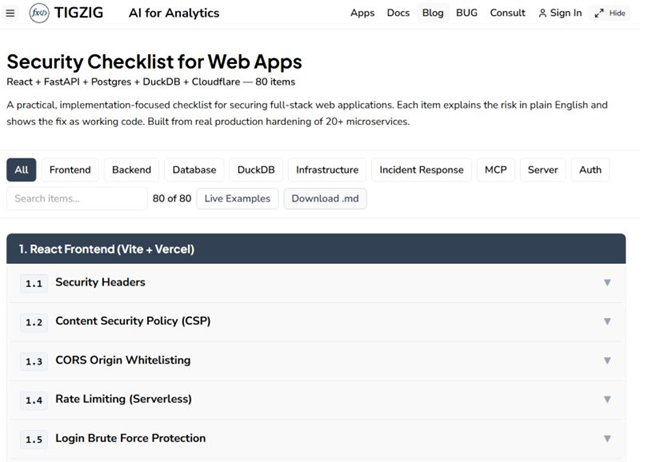Show Incident Response items
The height and width of the screenshot is (462, 651).
[421, 170]
